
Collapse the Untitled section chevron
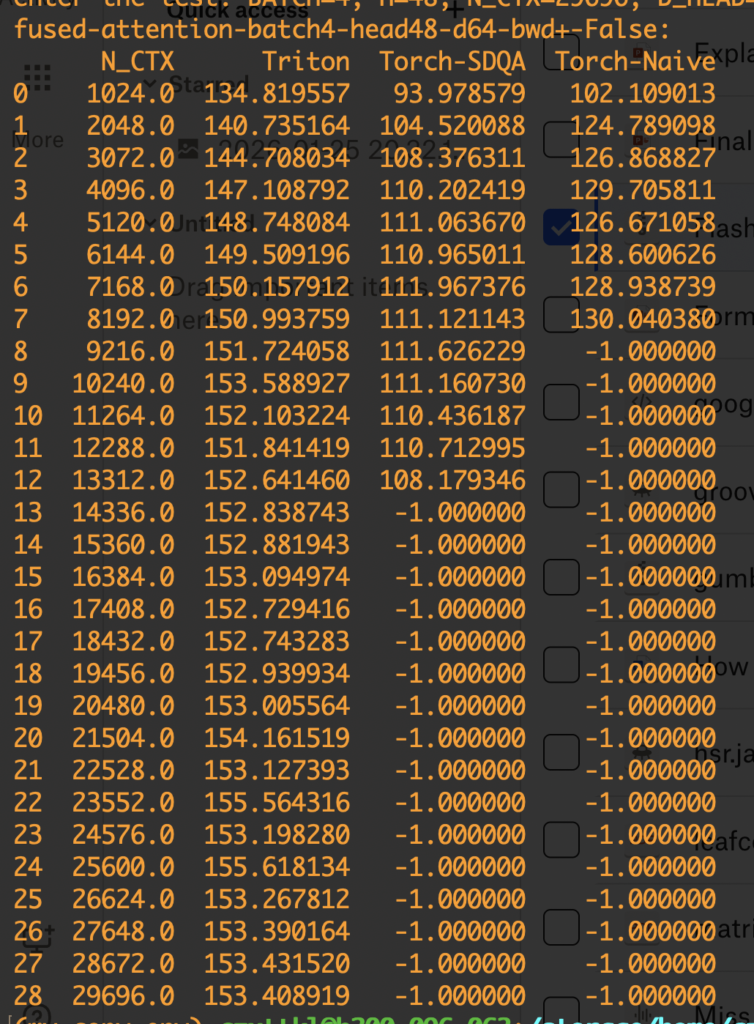(151, 222)
